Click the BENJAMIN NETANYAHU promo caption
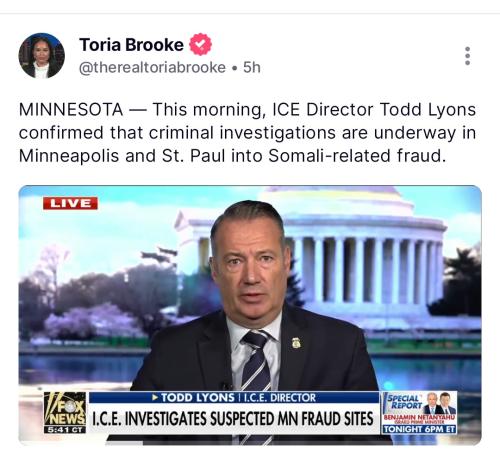The width and height of the screenshot is (500, 463). tap(420, 418)
